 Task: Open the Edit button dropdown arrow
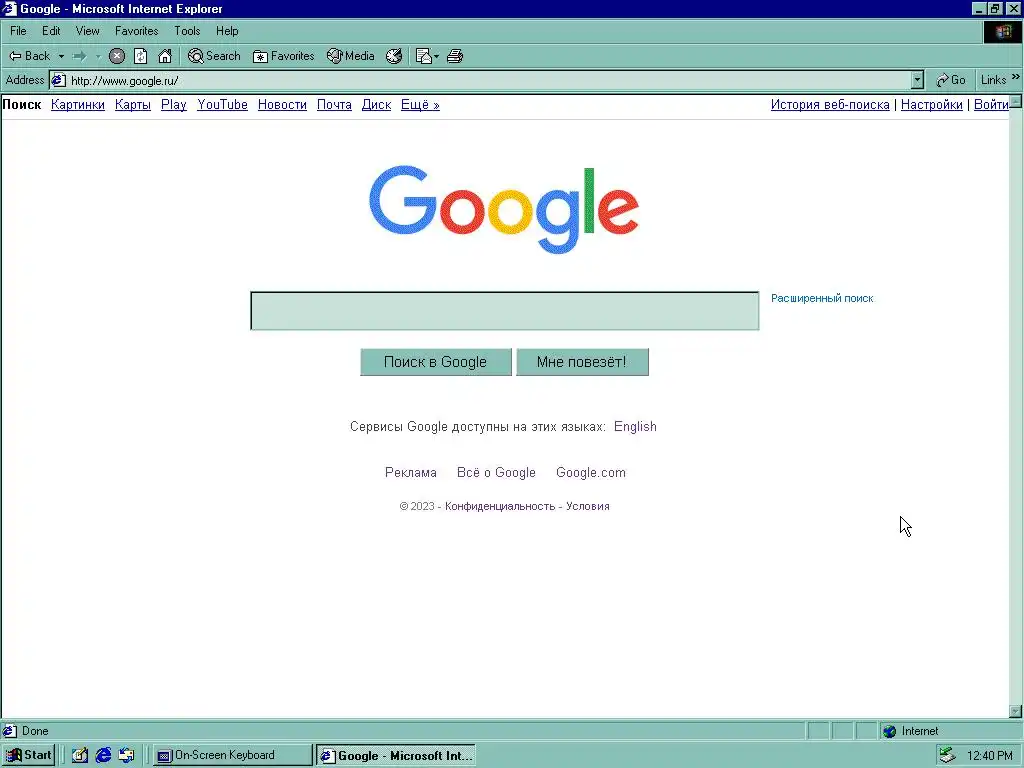(x=436, y=56)
